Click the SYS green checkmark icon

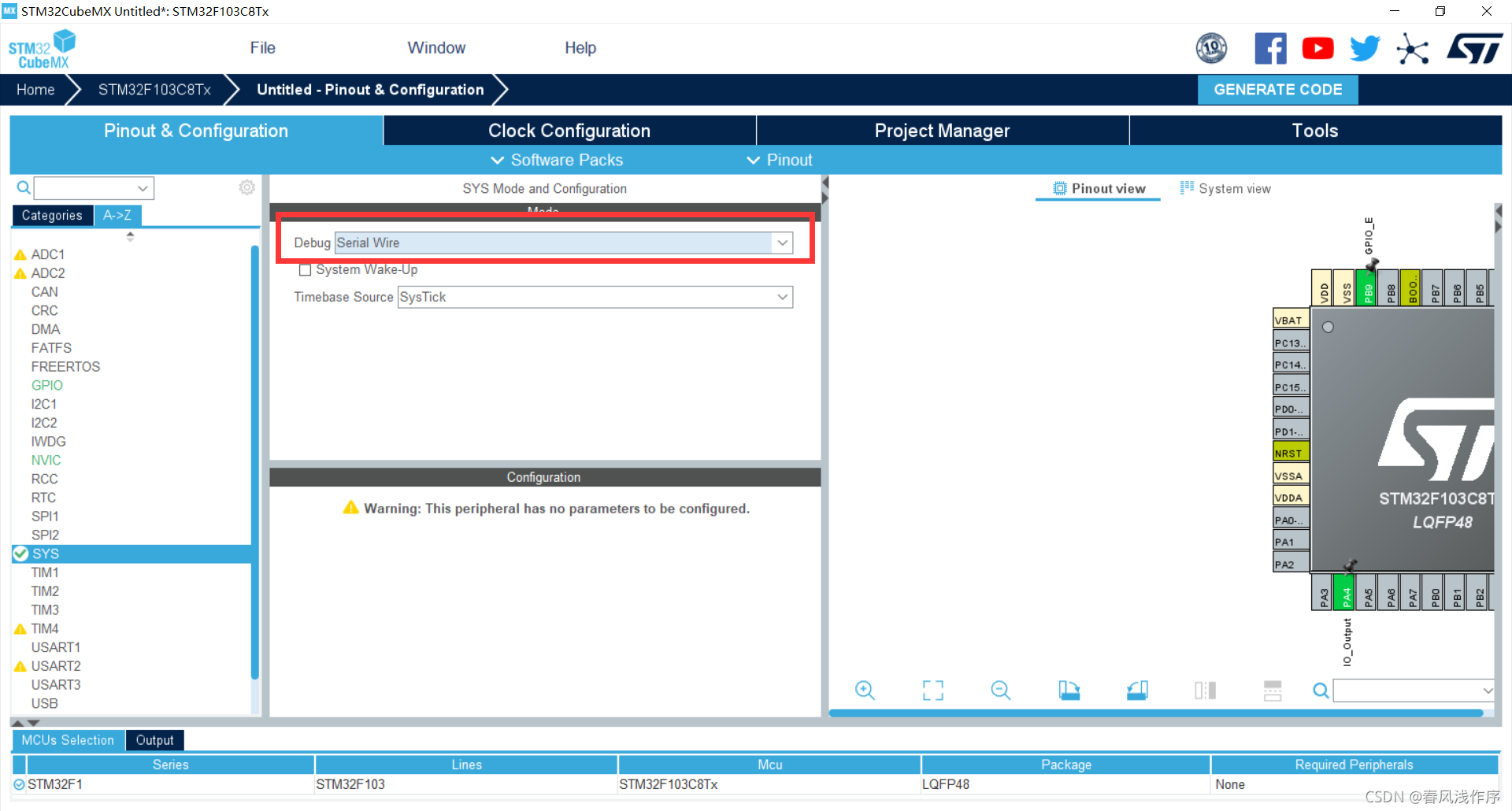[x=21, y=554]
